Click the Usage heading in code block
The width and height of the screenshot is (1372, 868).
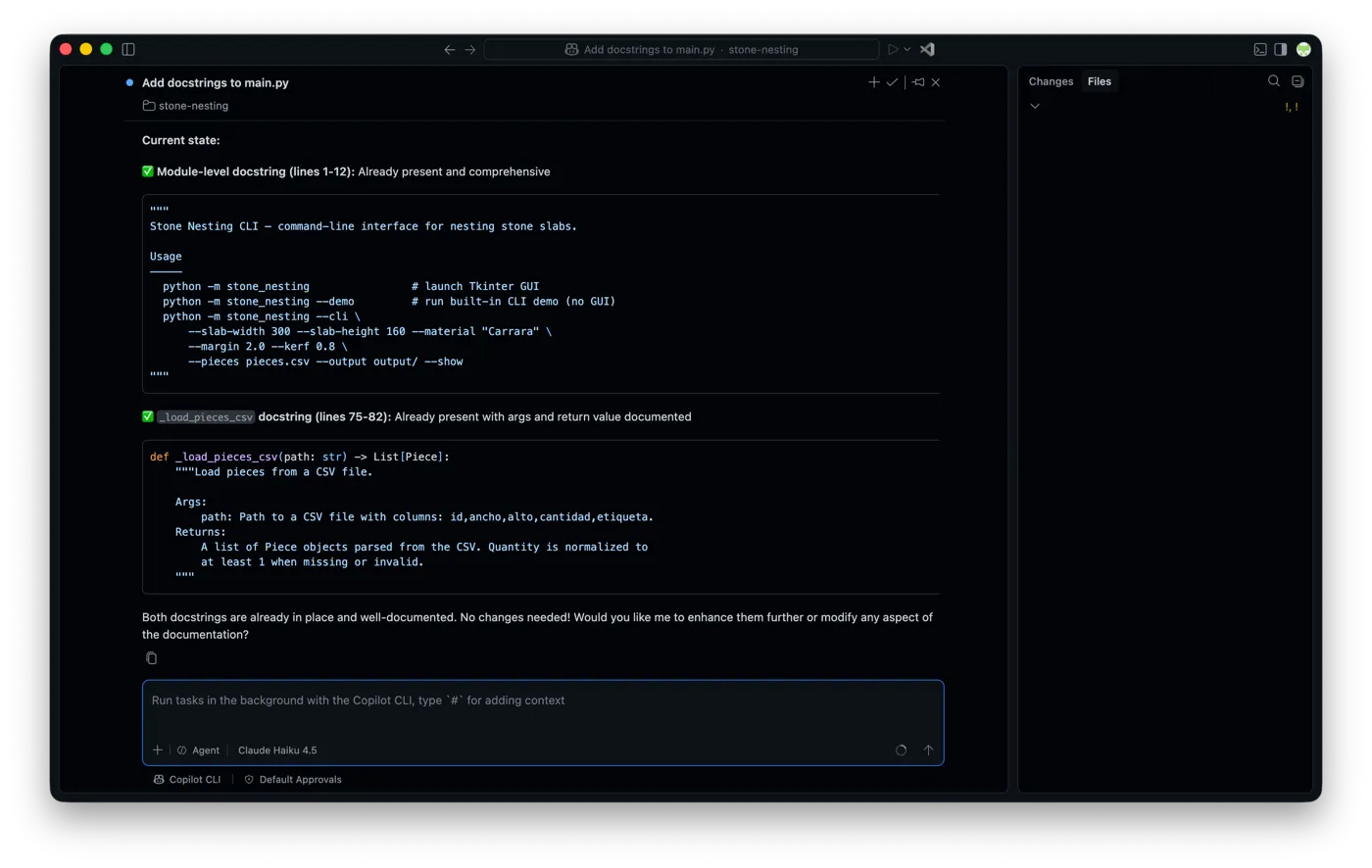click(166, 257)
